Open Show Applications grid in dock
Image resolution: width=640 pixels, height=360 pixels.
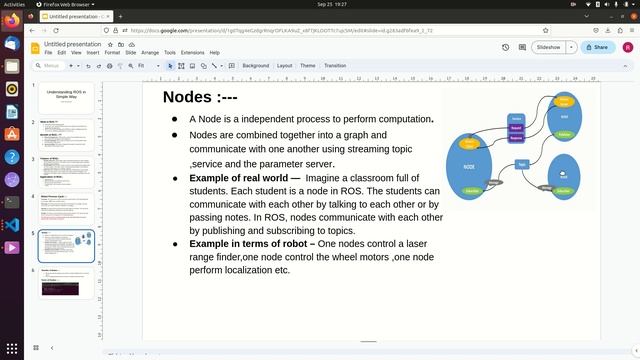pos(12,348)
